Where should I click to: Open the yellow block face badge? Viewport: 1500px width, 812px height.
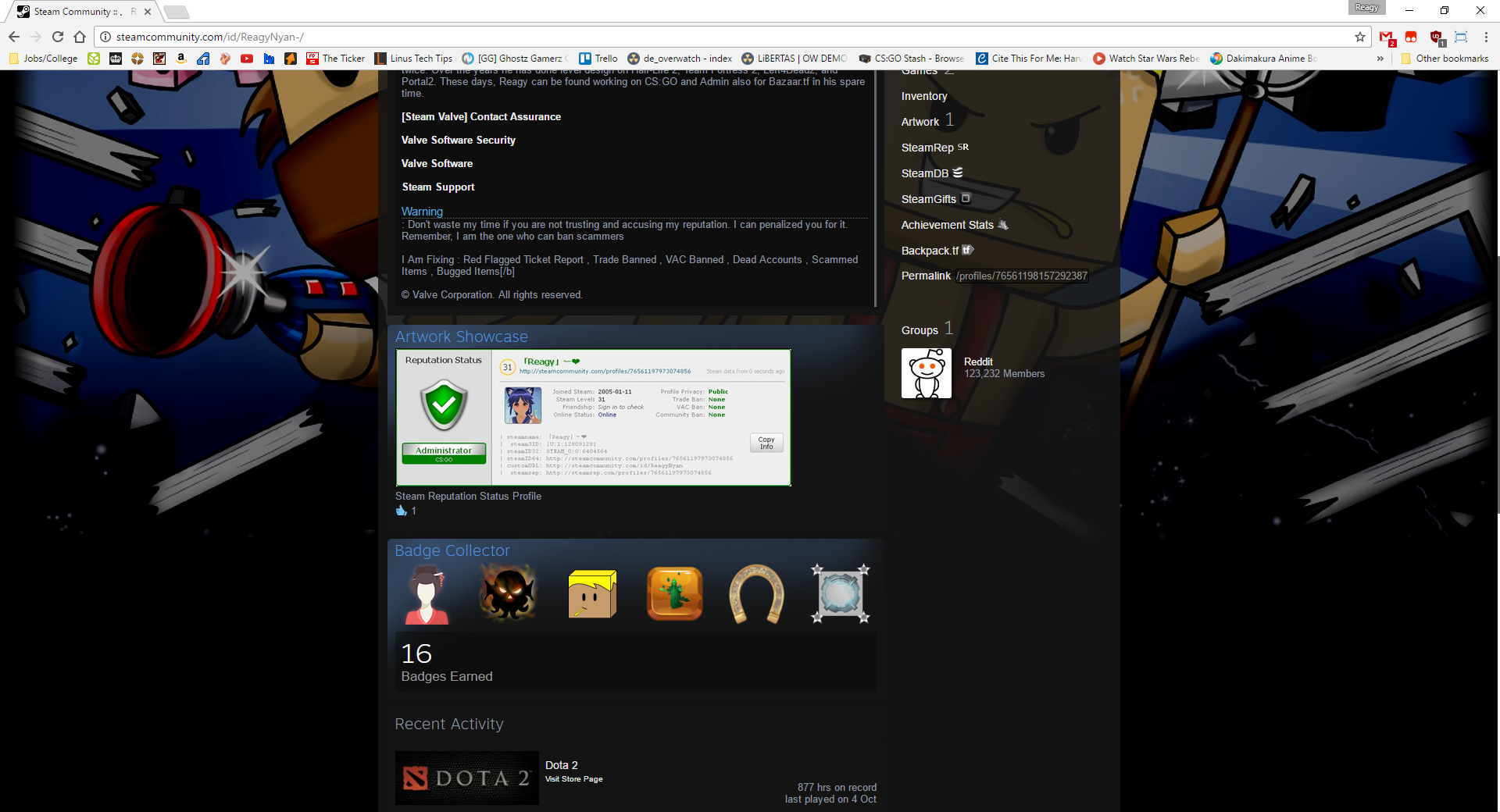[592, 594]
